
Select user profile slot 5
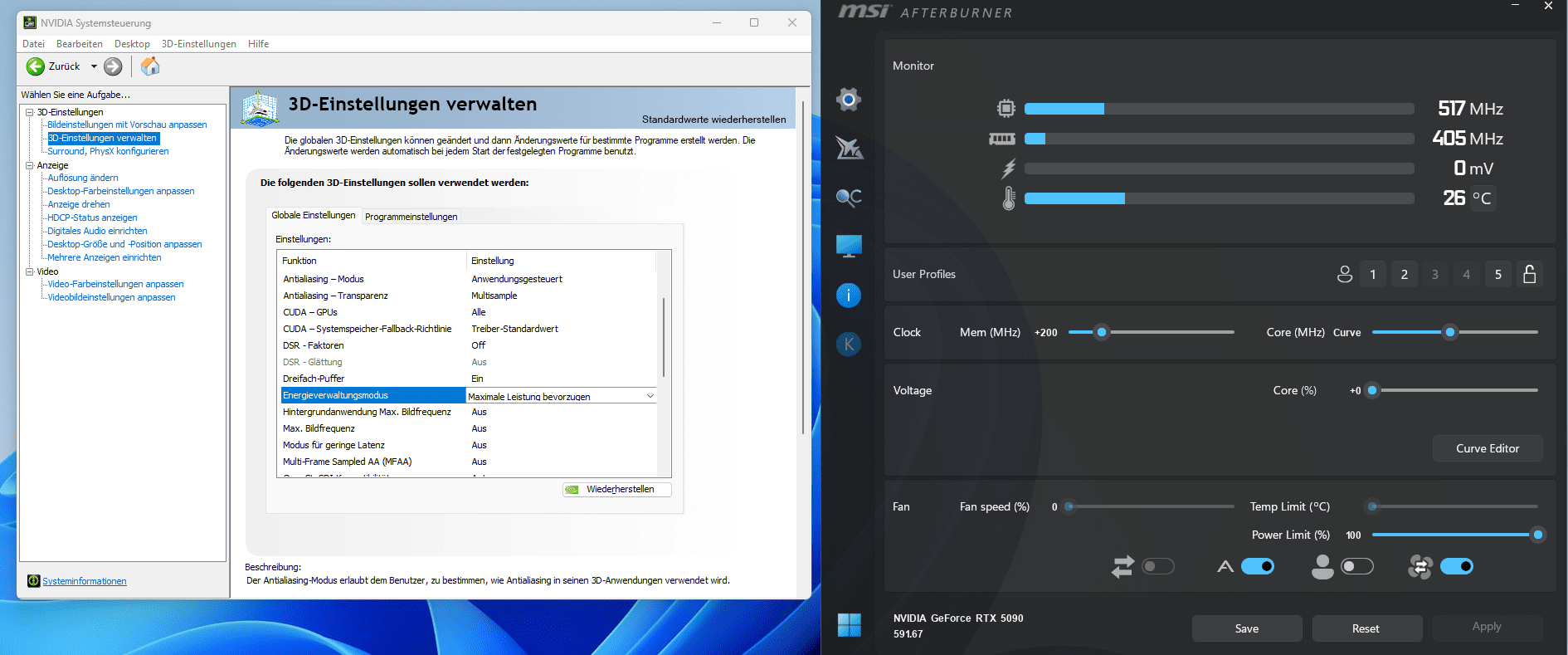(1498, 274)
